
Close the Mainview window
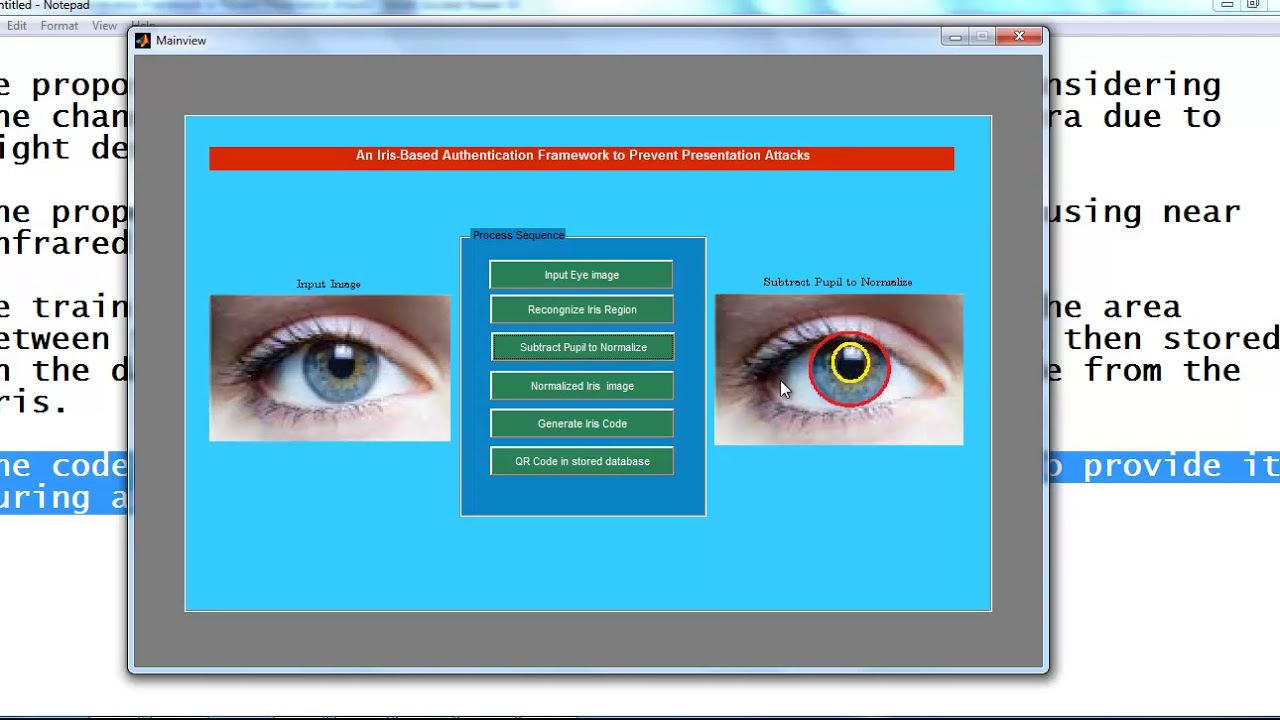click(x=1019, y=37)
